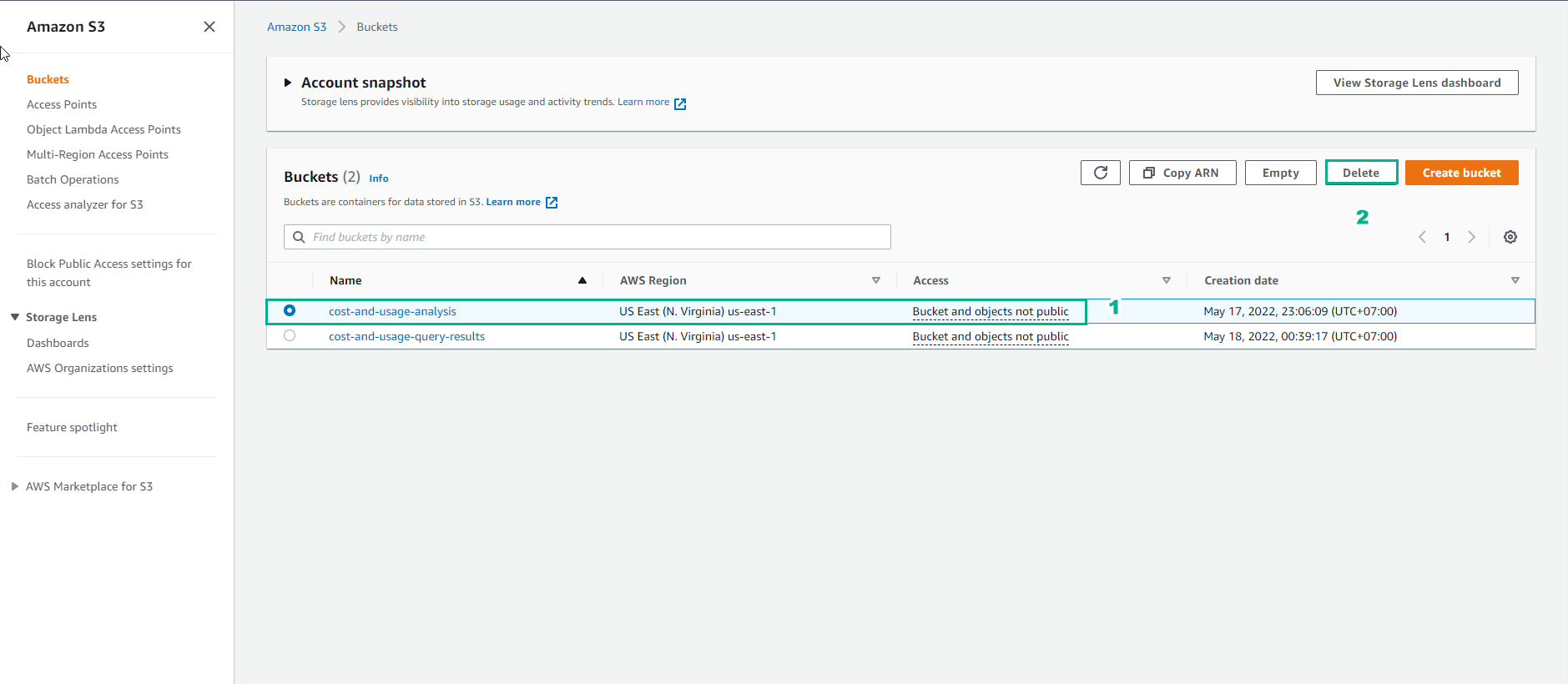Click region cell of cost-and-usage-analysis row

(x=698, y=311)
